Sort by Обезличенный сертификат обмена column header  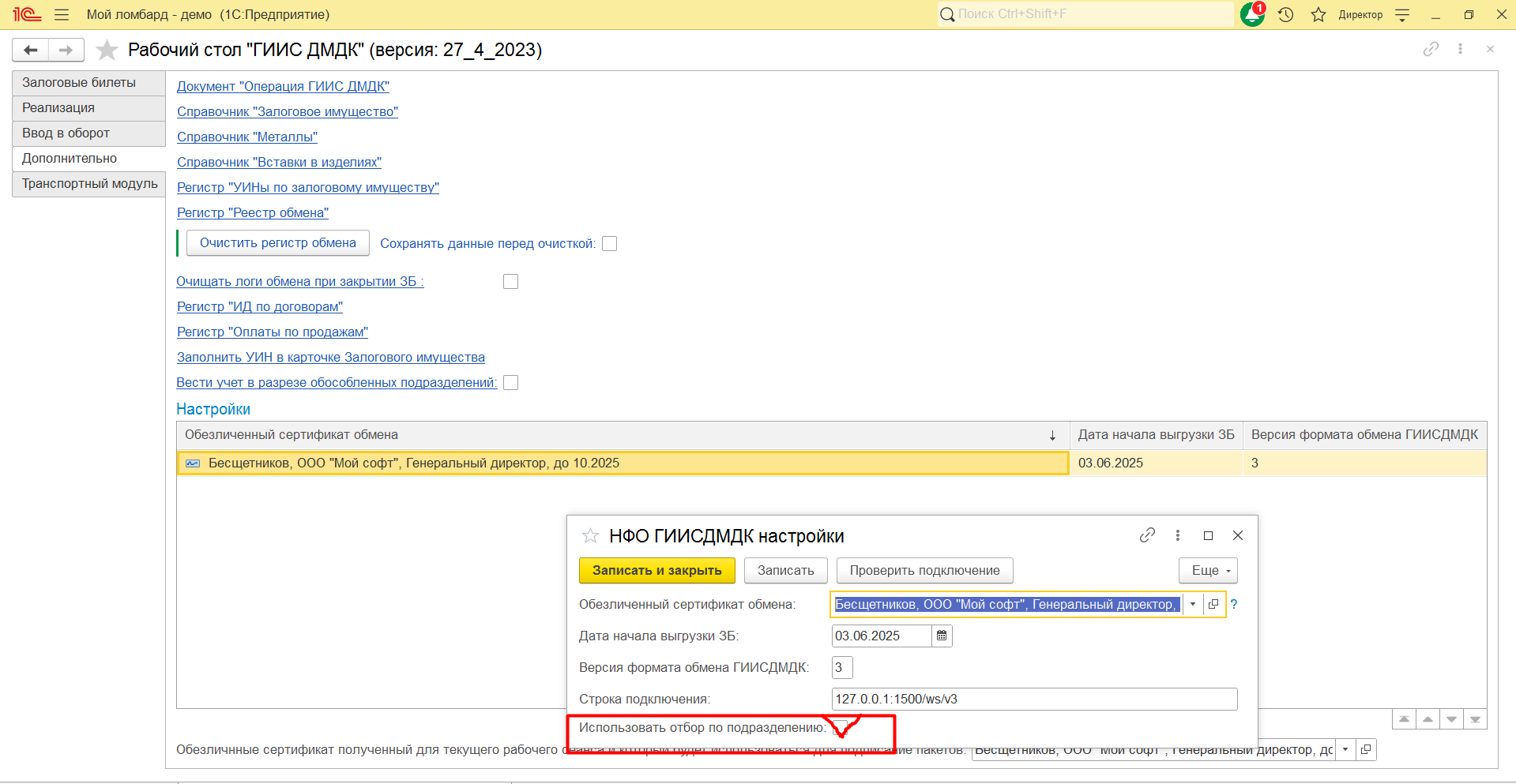click(x=623, y=435)
